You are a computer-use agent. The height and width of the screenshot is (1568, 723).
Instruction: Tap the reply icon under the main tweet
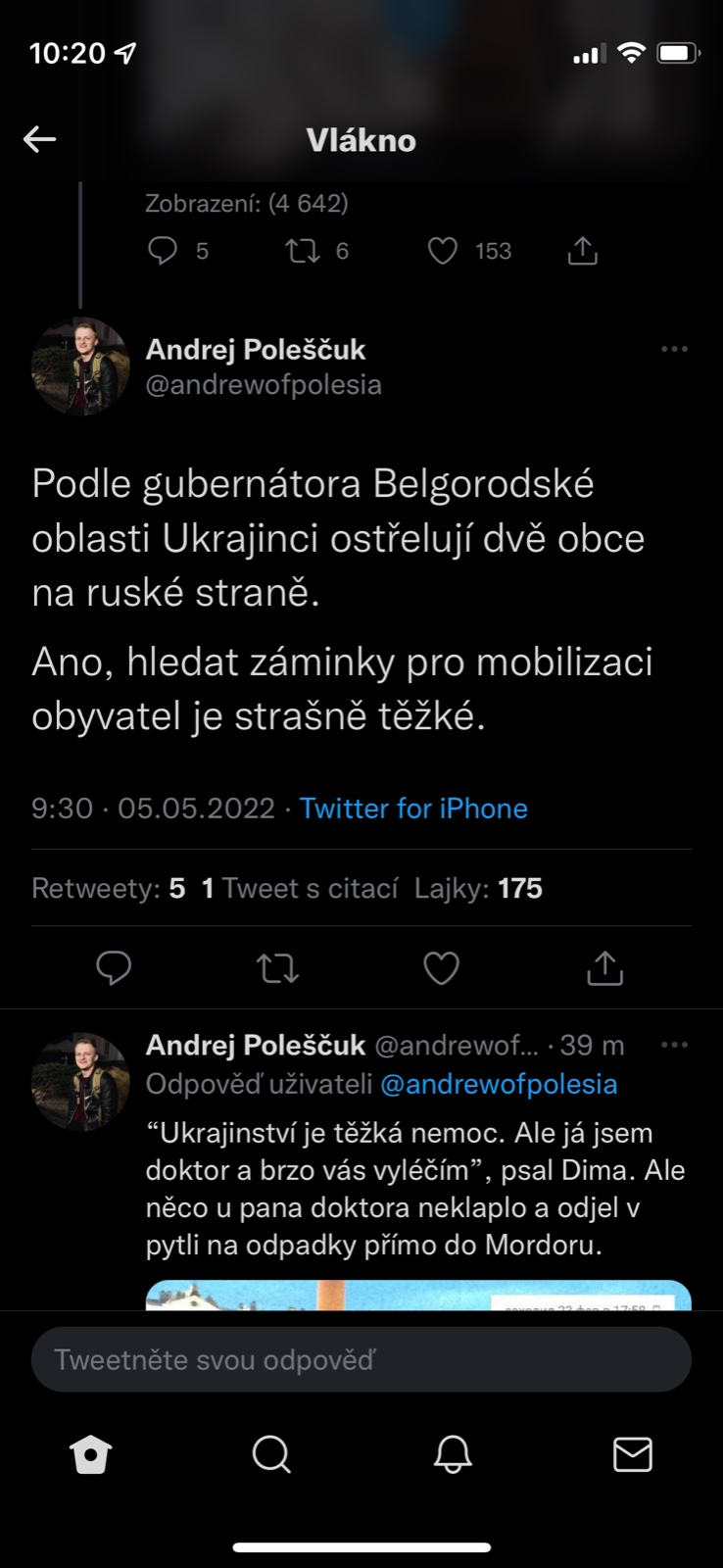tap(114, 968)
